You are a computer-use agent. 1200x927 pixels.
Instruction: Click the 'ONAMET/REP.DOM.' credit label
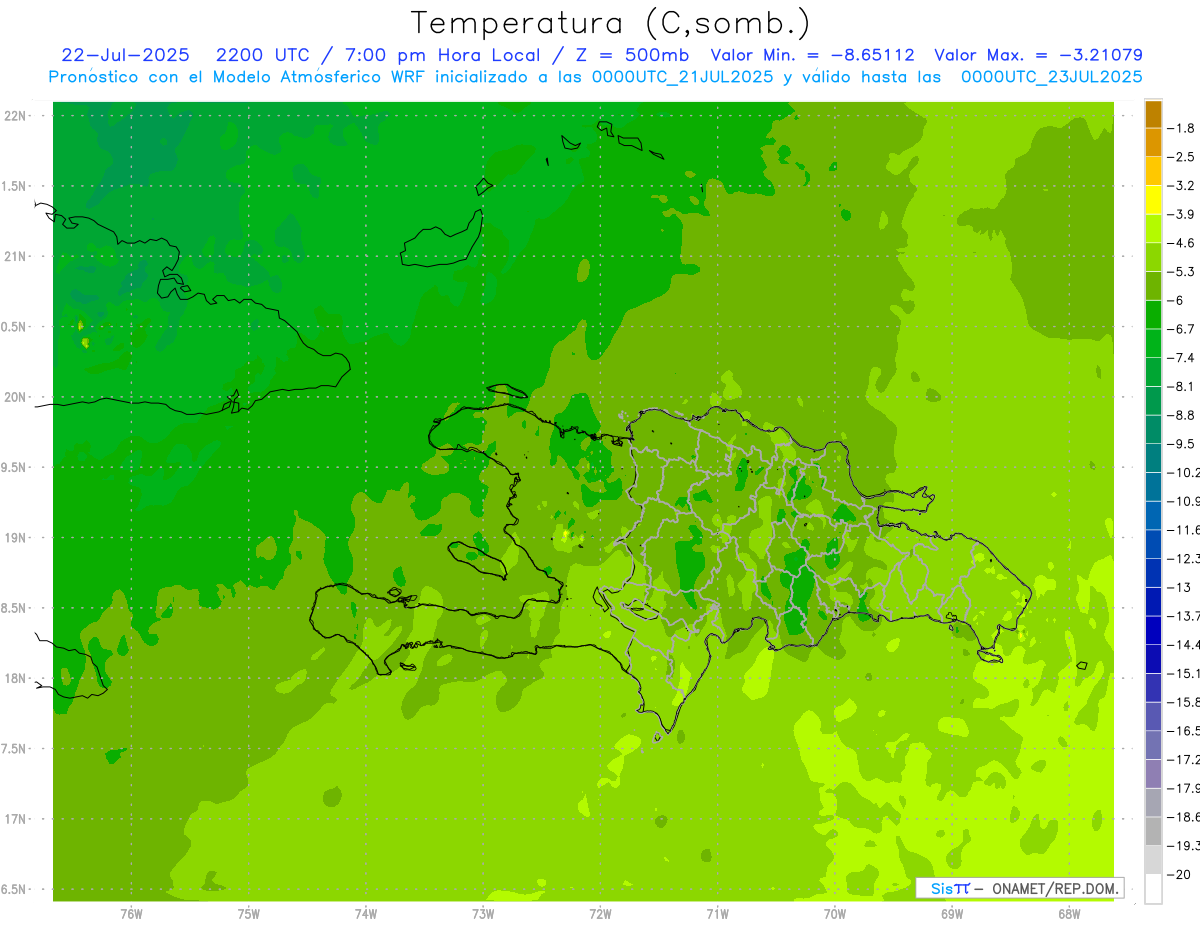(1055, 888)
